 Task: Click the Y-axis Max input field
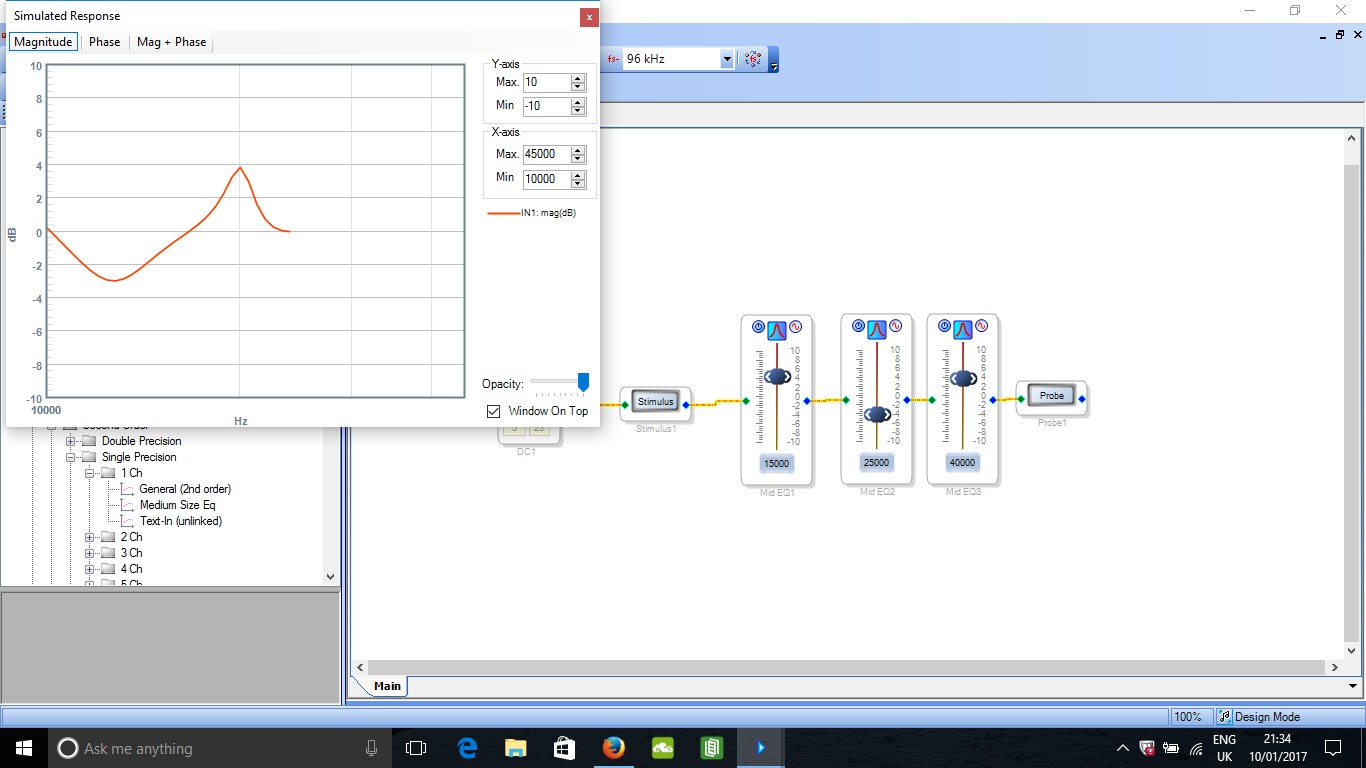(546, 82)
